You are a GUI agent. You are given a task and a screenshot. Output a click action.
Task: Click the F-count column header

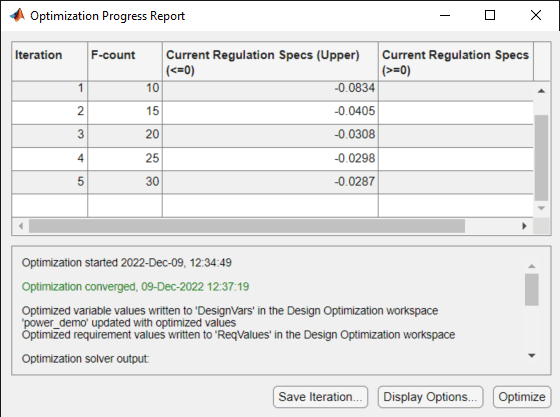[x=125, y=61]
